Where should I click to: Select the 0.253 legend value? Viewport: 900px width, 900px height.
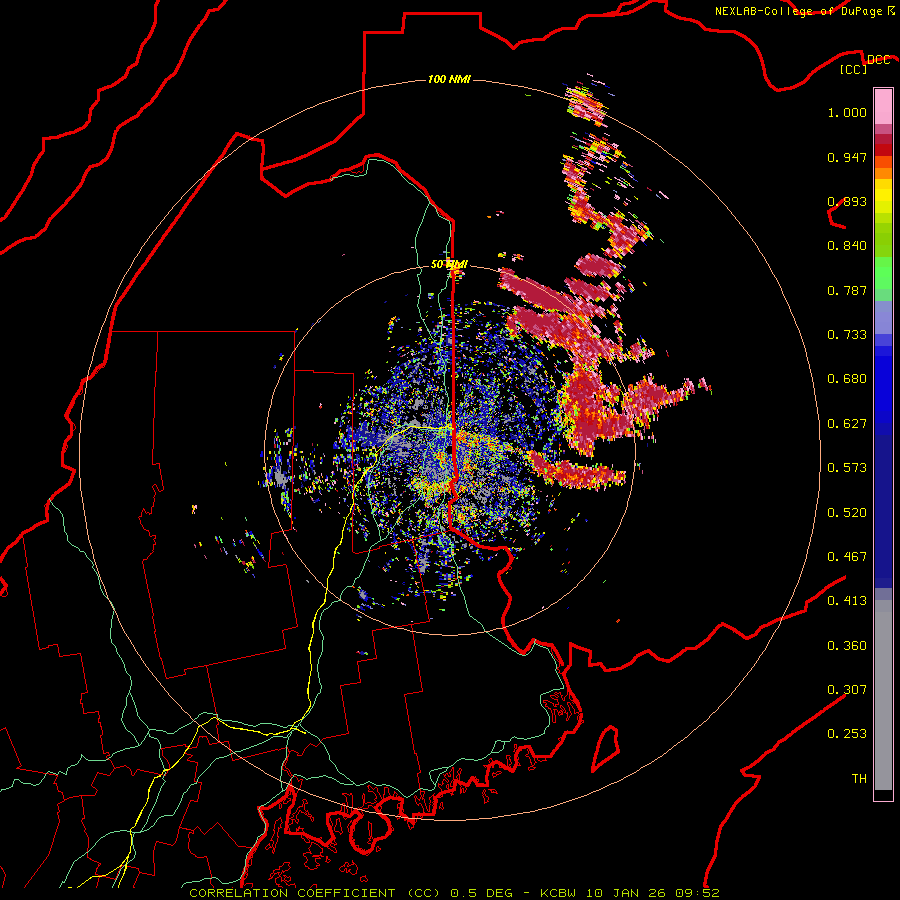click(x=847, y=734)
